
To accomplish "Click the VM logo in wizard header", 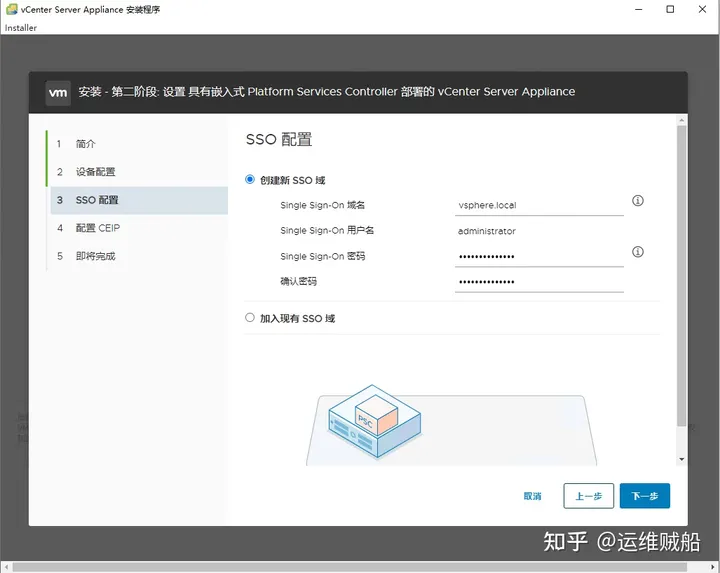I will 58,92.
